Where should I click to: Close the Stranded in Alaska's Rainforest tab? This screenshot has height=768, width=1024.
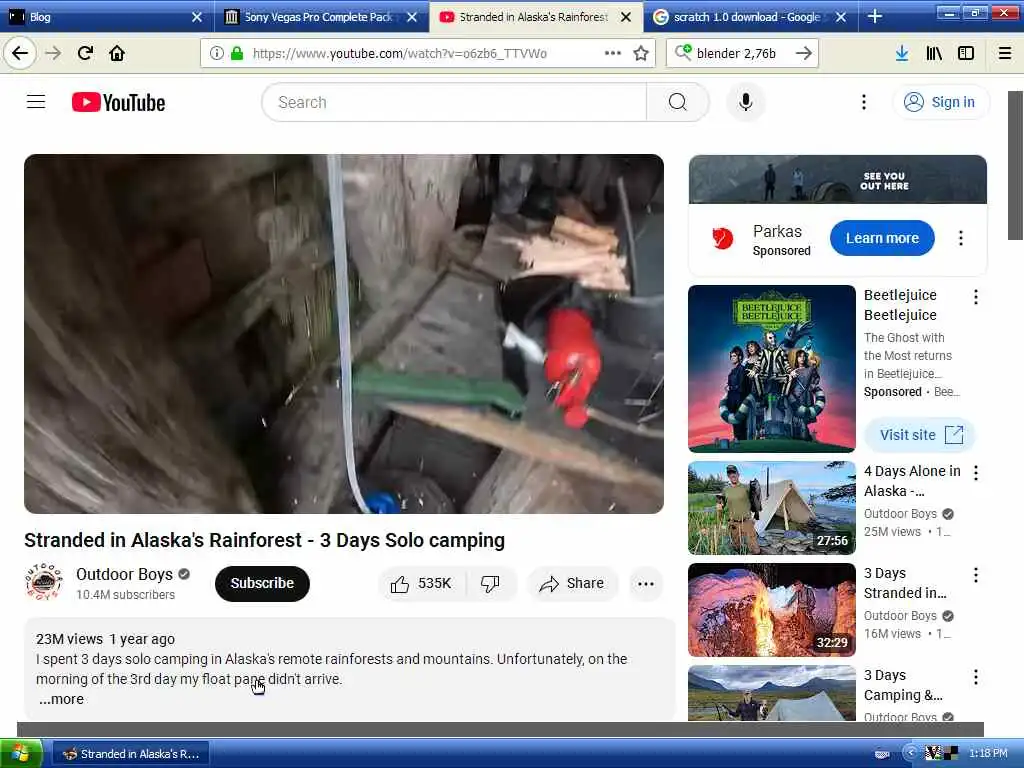[x=626, y=17]
